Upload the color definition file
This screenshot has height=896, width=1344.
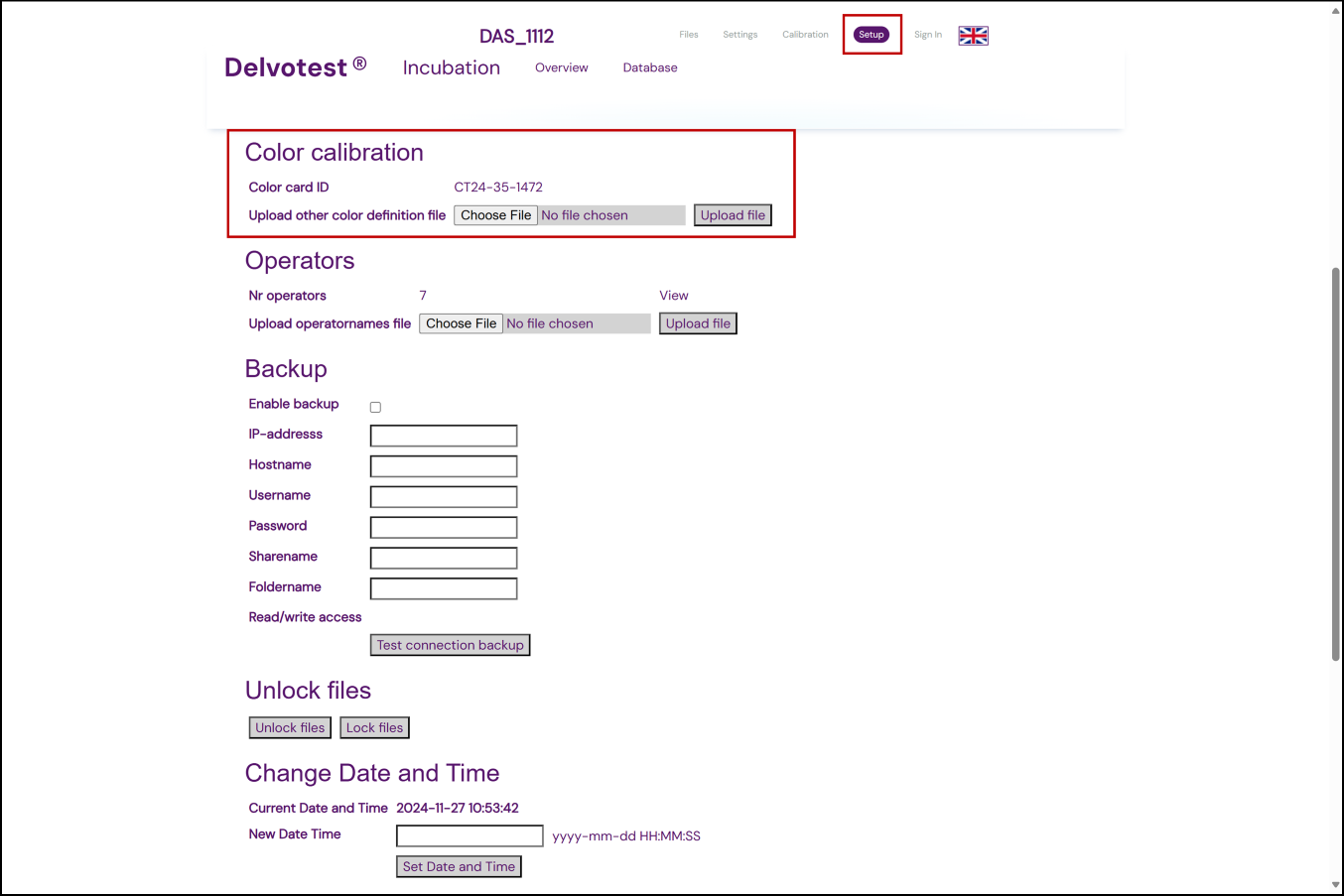733,215
